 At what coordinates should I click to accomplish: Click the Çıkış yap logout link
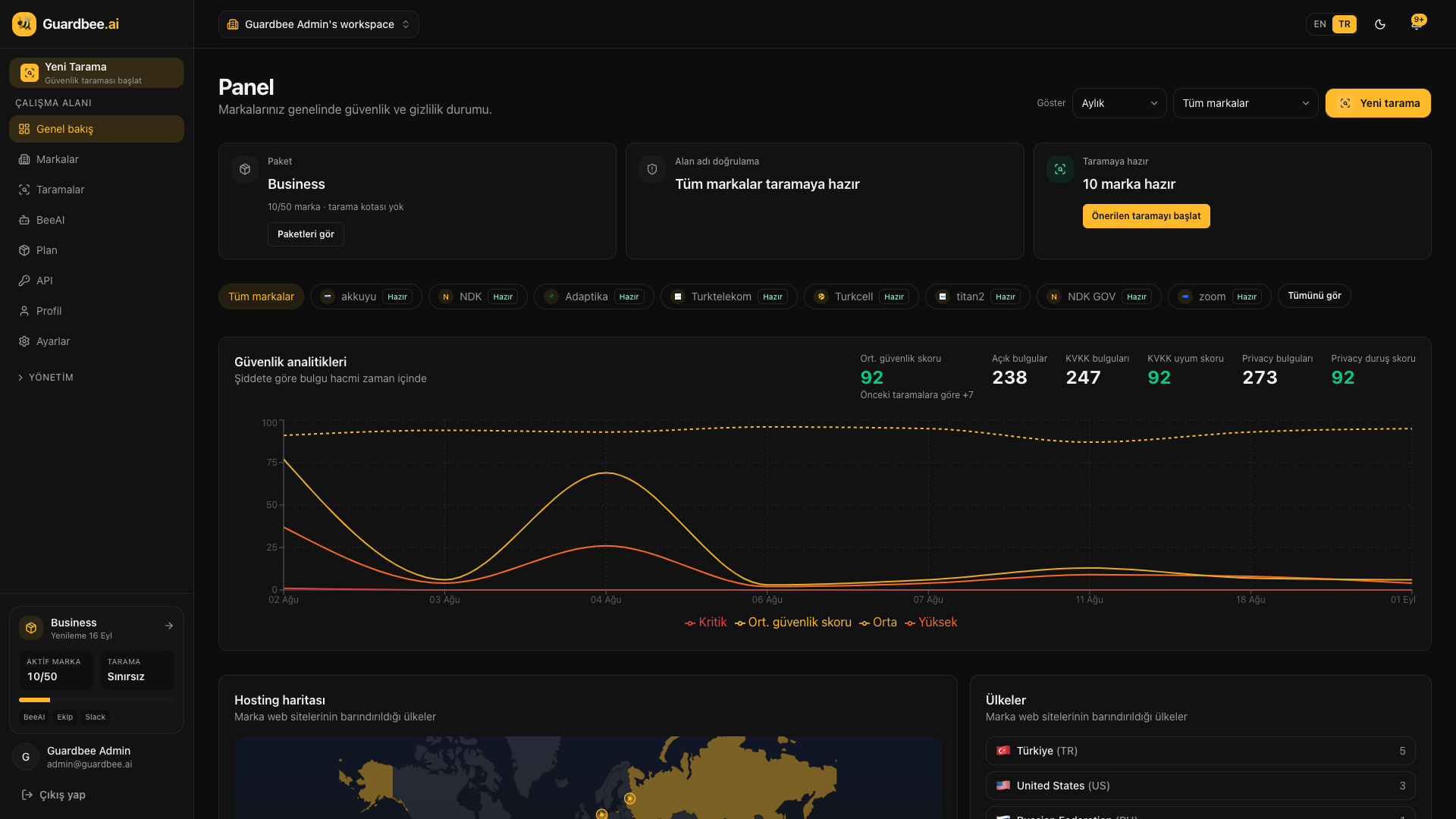click(x=53, y=795)
